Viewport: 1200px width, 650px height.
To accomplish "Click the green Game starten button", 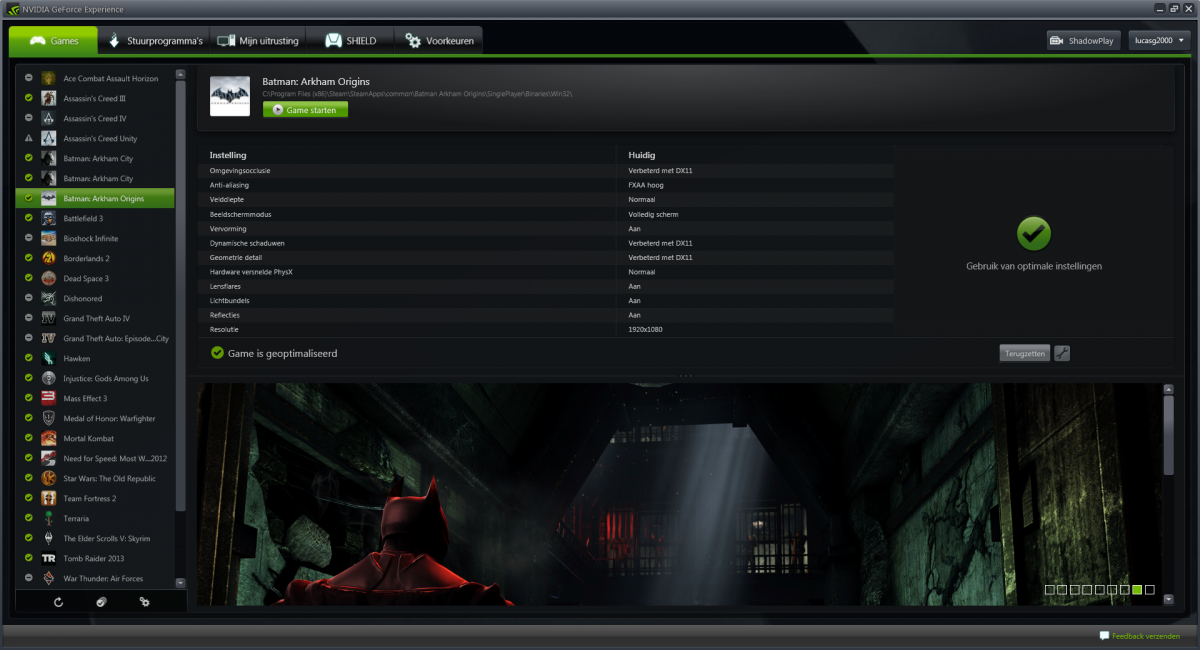I will point(305,110).
